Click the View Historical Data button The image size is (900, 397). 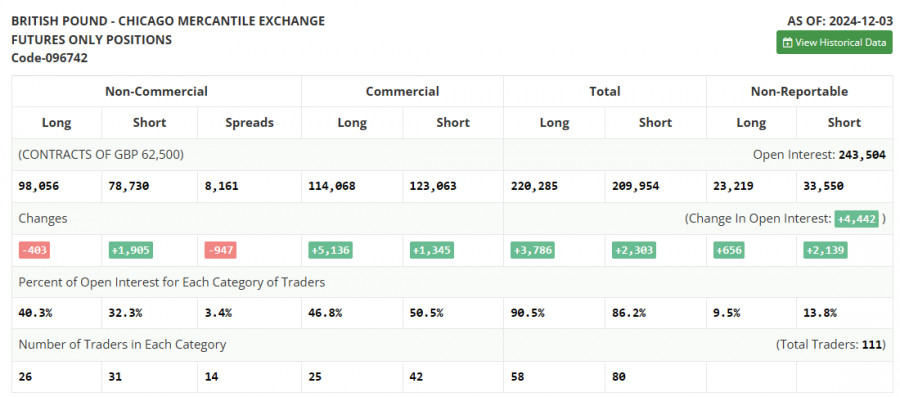tap(834, 42)
